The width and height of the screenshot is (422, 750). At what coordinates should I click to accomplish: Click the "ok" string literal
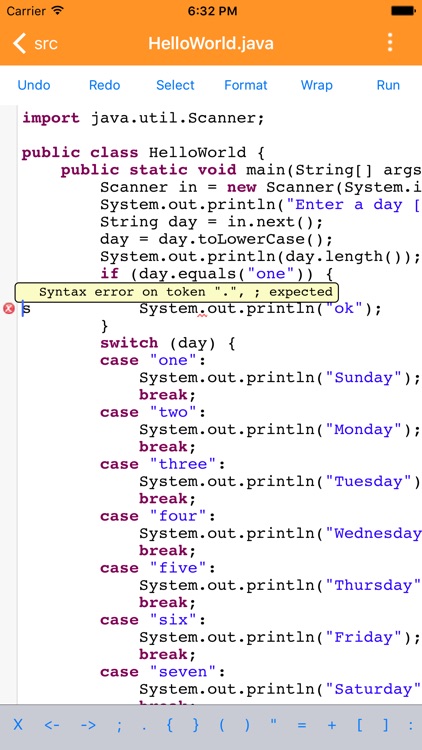(344, 309)
